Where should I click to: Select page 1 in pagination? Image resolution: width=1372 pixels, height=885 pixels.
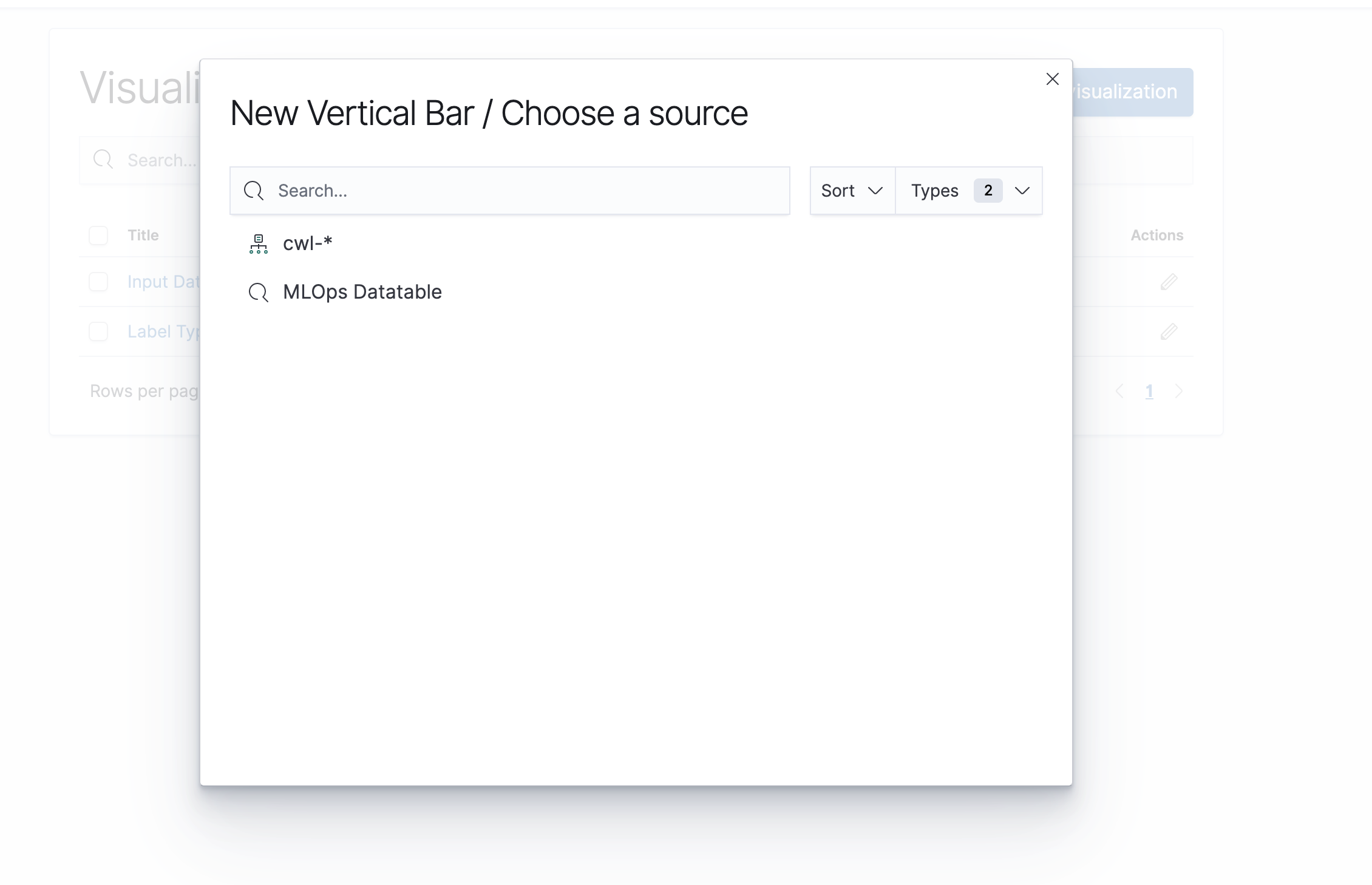(x=1149, y=392)
